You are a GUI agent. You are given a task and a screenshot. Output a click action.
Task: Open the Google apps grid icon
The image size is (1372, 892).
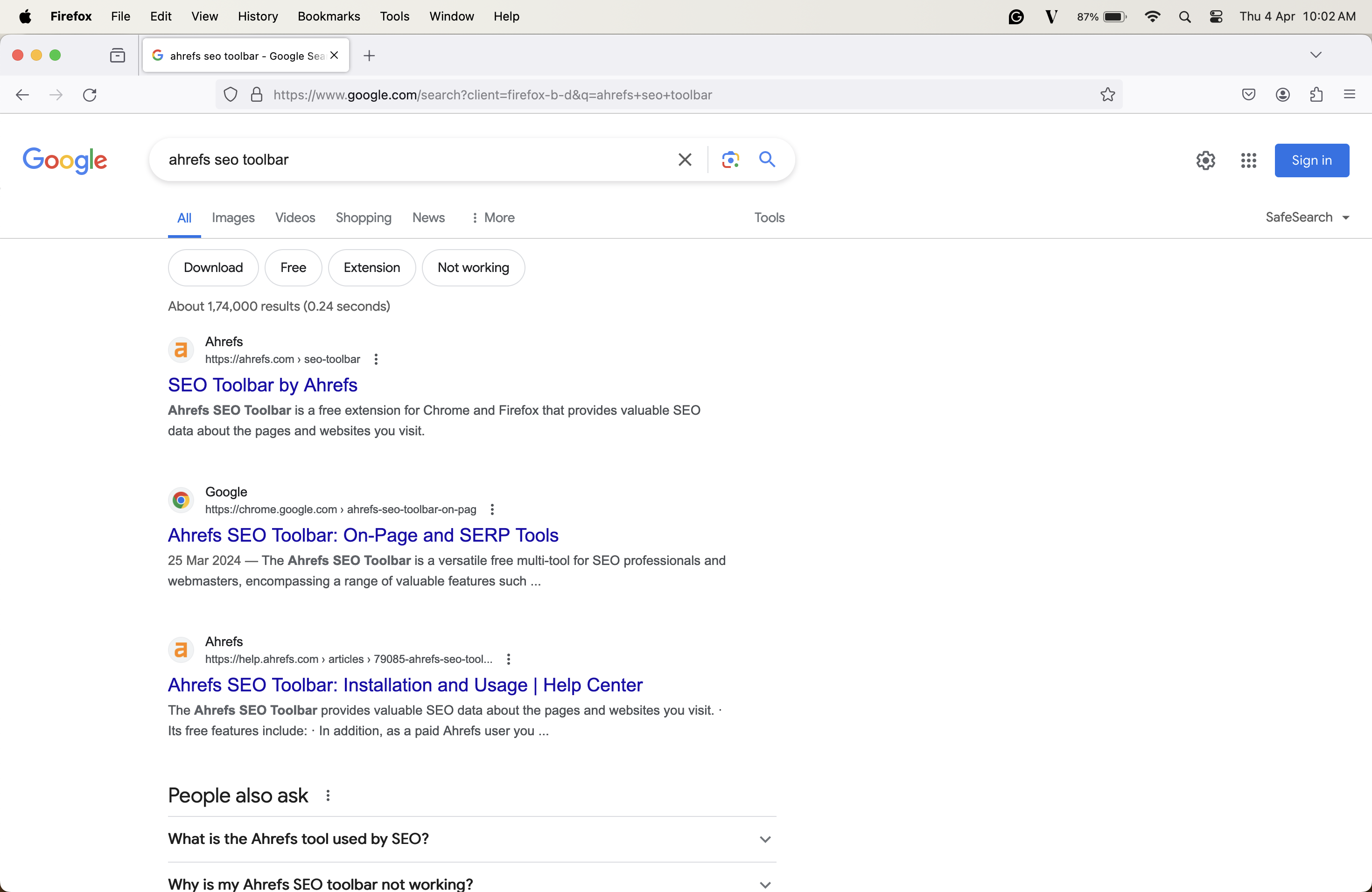tap(1248, 161)
